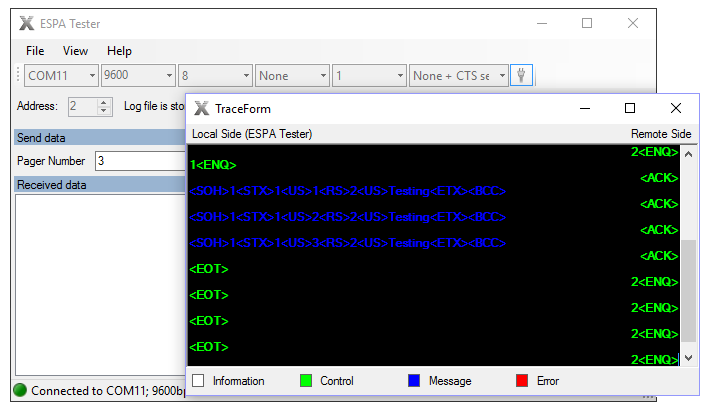Minimize the ESPA Tester window
Screen dimensions: 715x412
(542, 23)
